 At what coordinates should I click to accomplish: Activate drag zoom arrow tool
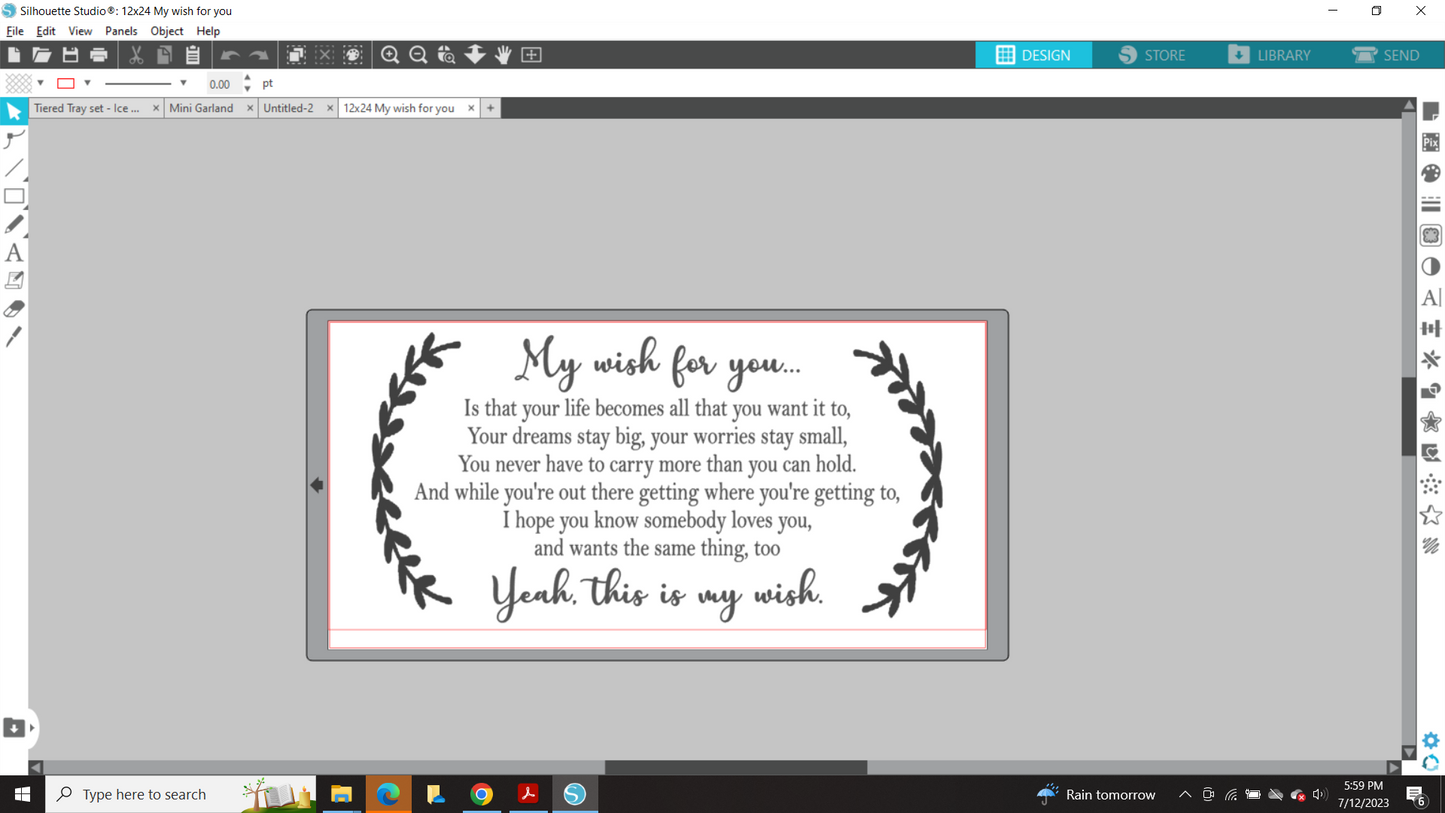tap(475, 55)
